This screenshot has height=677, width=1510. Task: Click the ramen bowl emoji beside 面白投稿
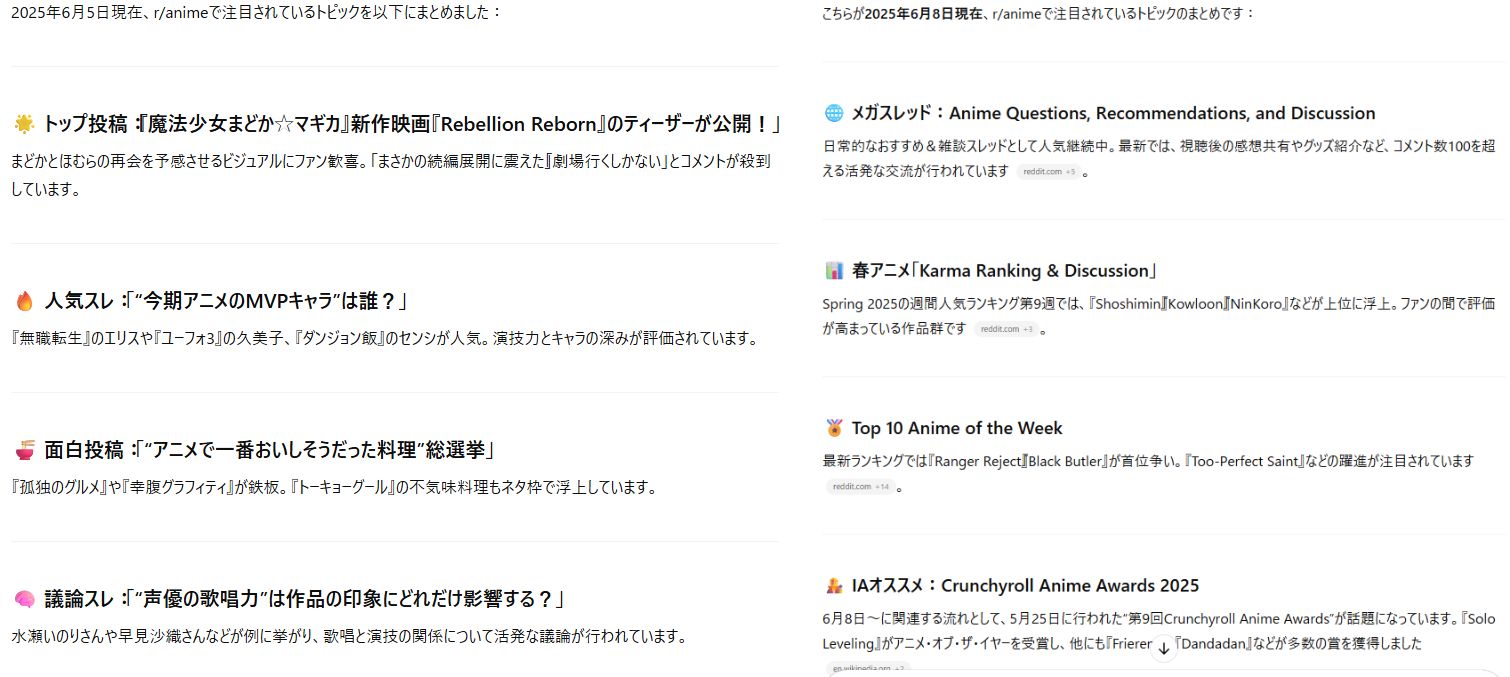(x=25, y=450)
